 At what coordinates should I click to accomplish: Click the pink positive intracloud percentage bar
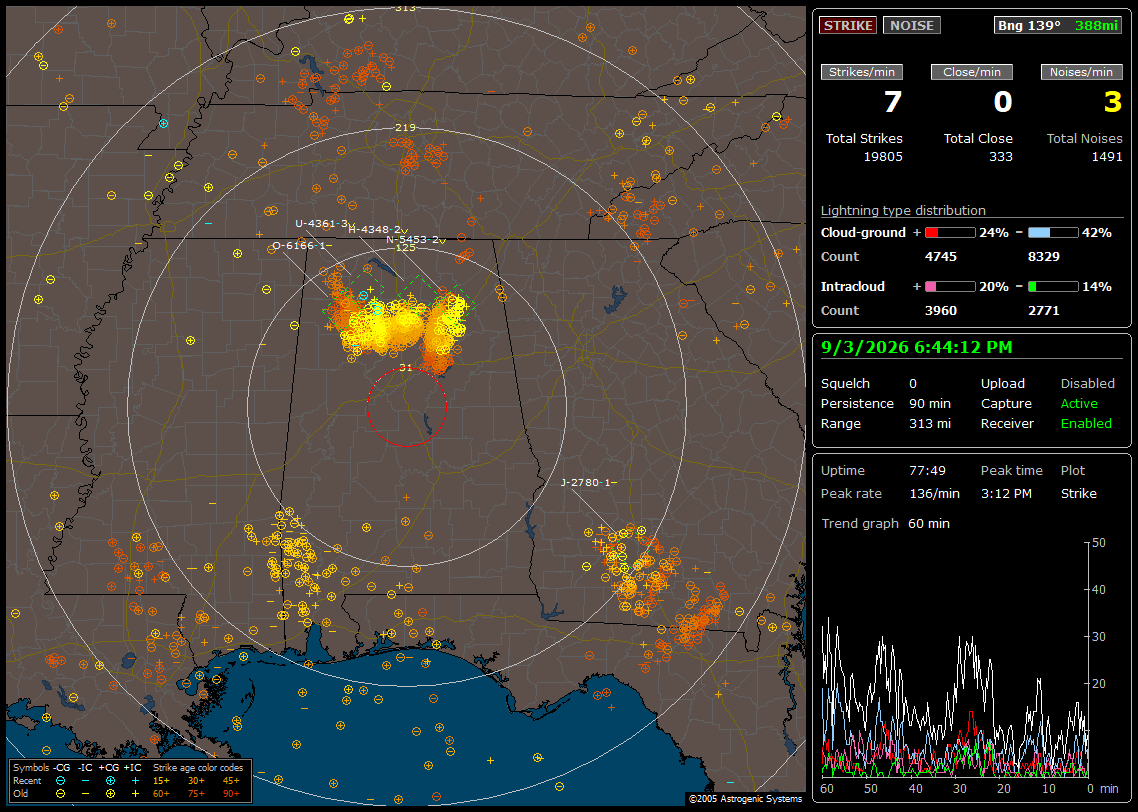(950, 287)
